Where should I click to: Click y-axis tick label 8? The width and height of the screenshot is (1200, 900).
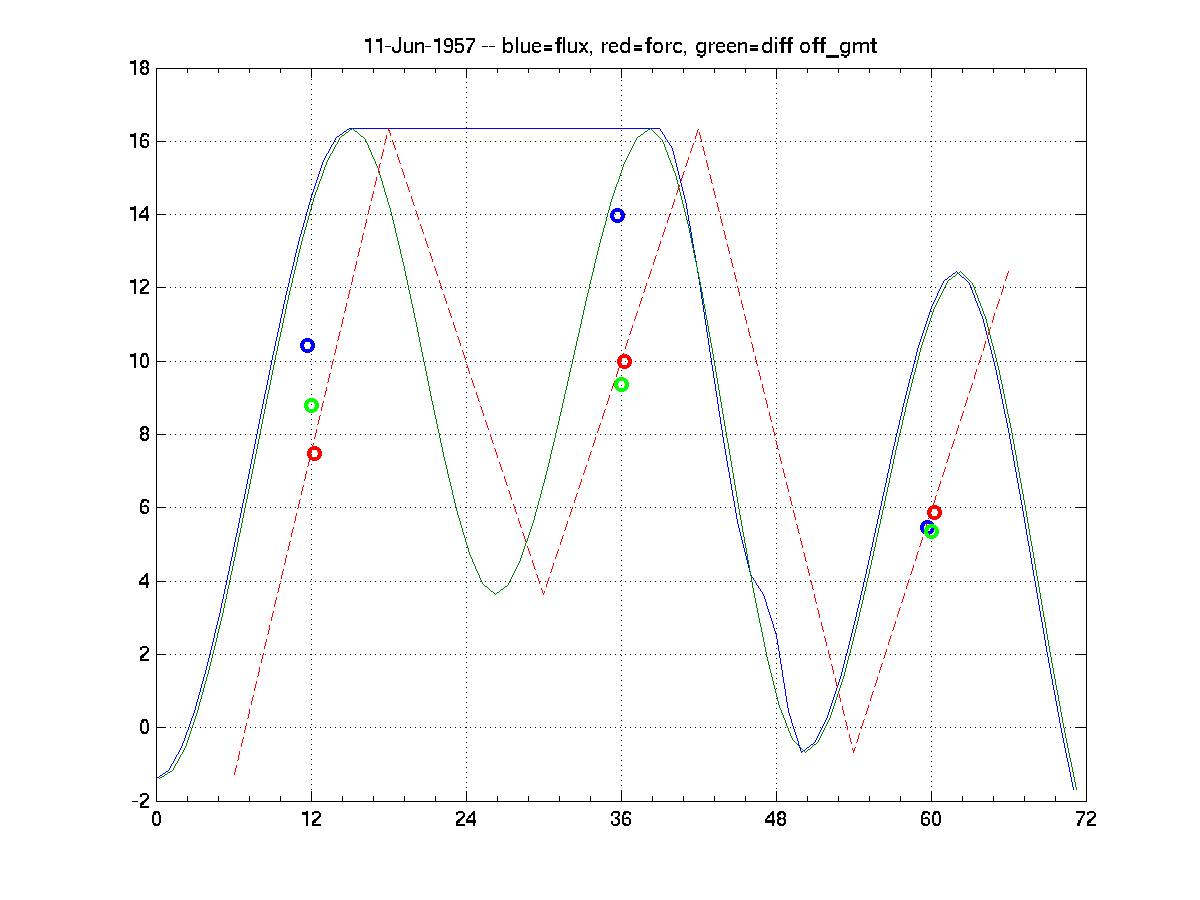[144, 434]
